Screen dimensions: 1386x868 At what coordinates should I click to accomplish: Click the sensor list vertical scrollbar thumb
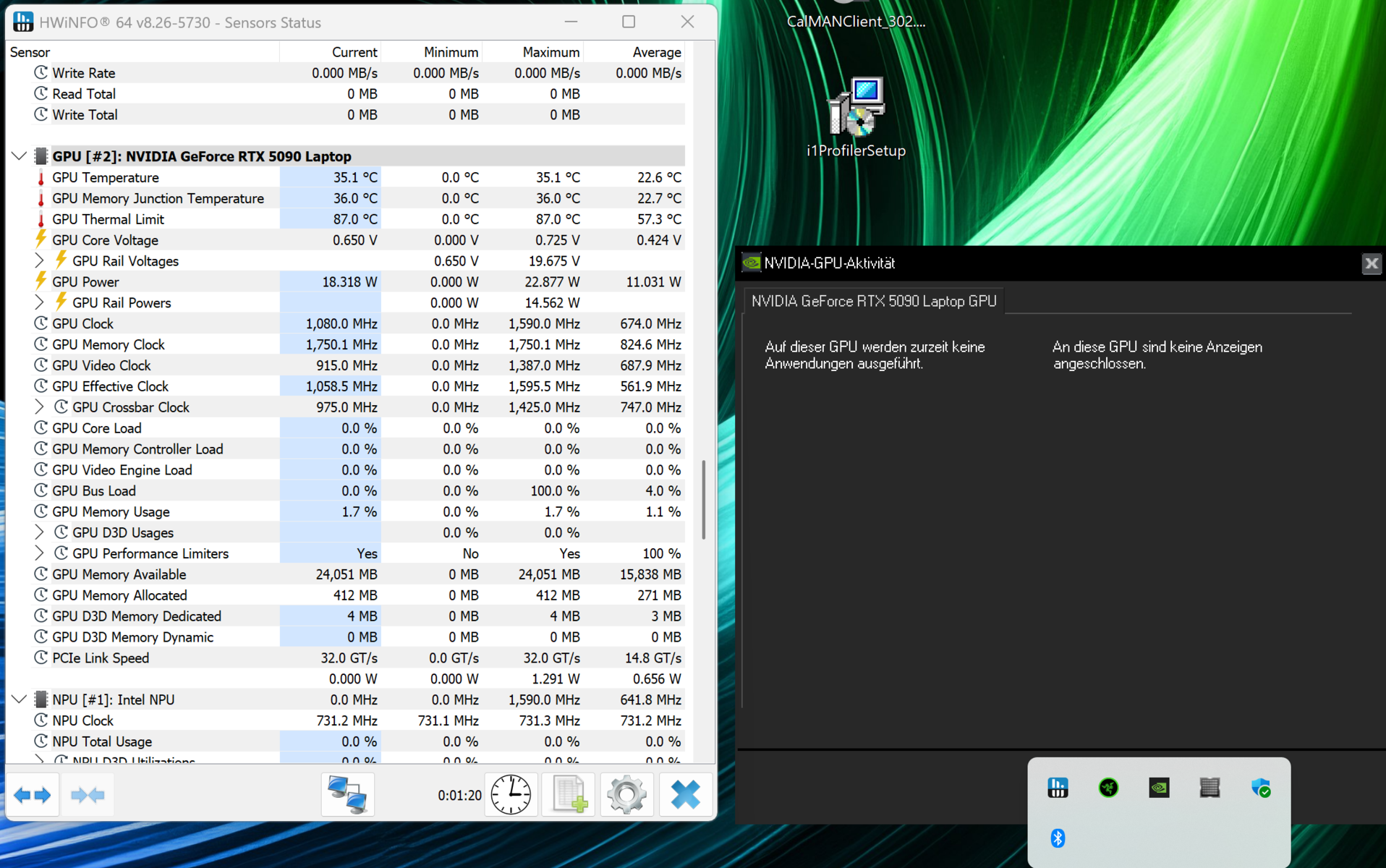point(703,500)
